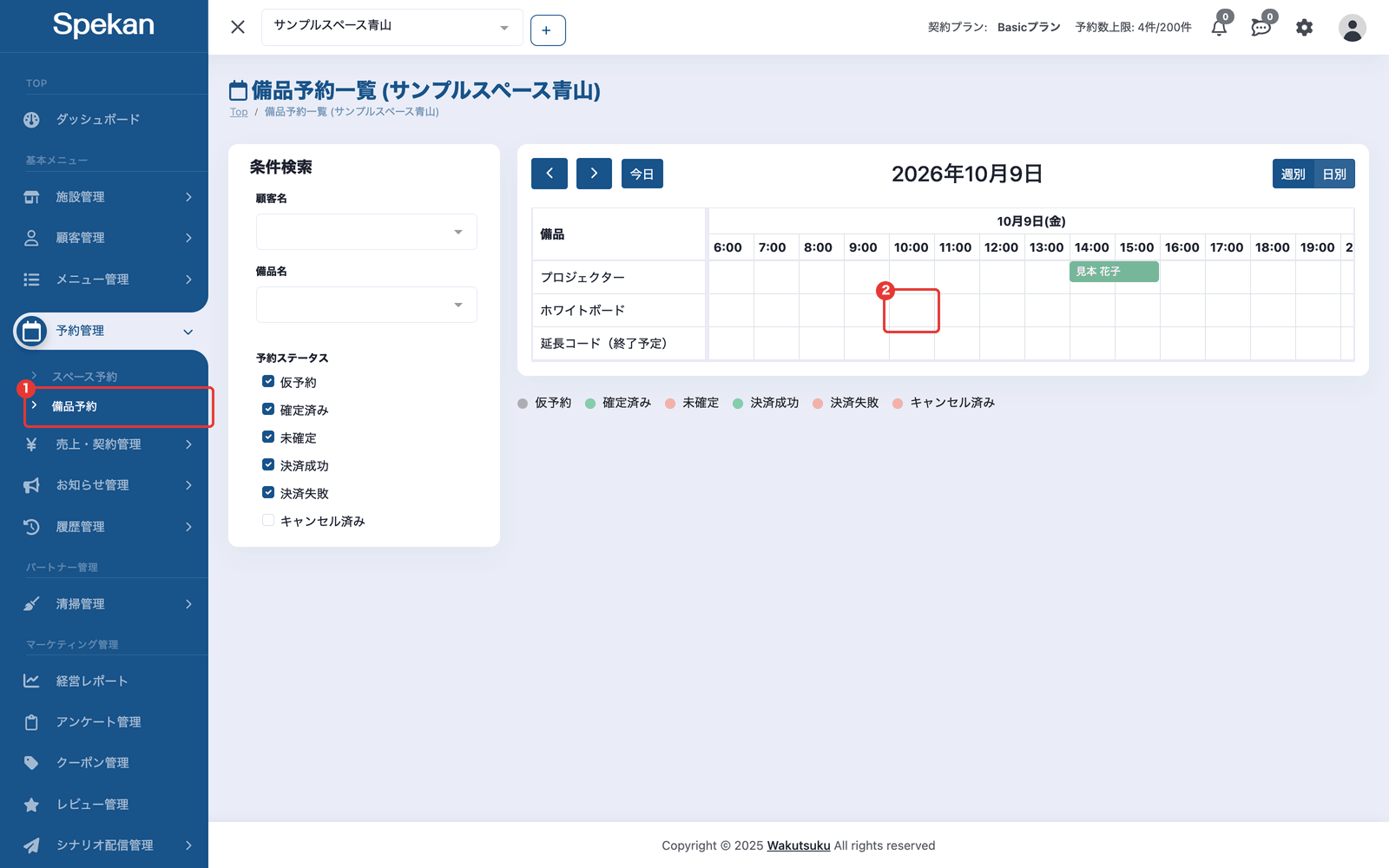Click the 延長コード（終了予定） row label

603,344
